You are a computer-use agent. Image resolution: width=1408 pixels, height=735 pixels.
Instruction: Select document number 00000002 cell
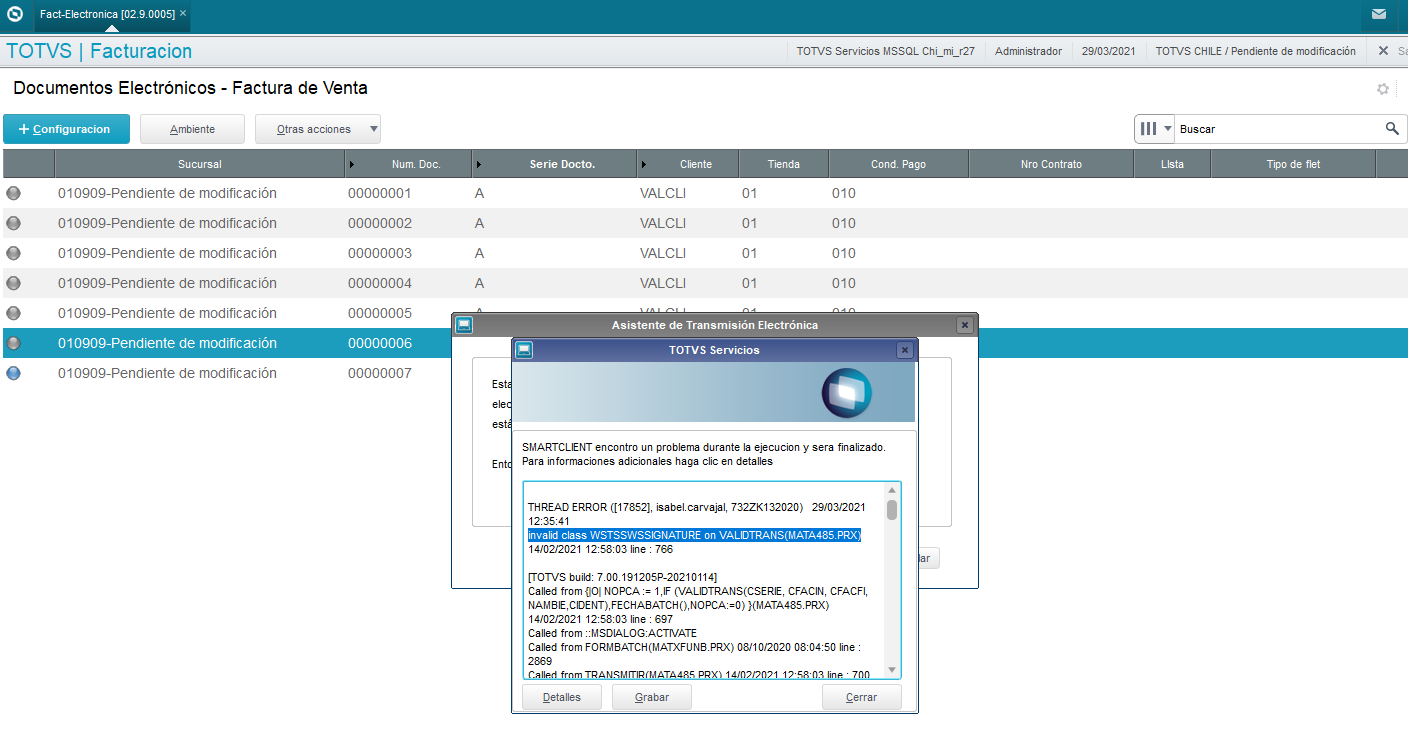point(380,223)
